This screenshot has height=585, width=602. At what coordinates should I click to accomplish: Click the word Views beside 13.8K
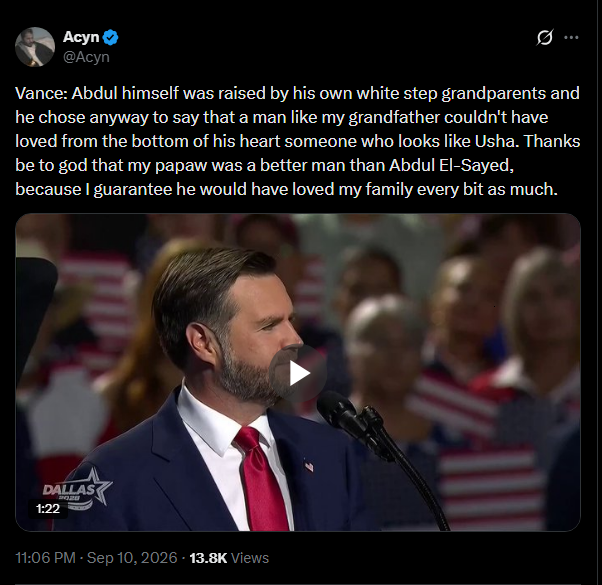click(x=250, y=558)
